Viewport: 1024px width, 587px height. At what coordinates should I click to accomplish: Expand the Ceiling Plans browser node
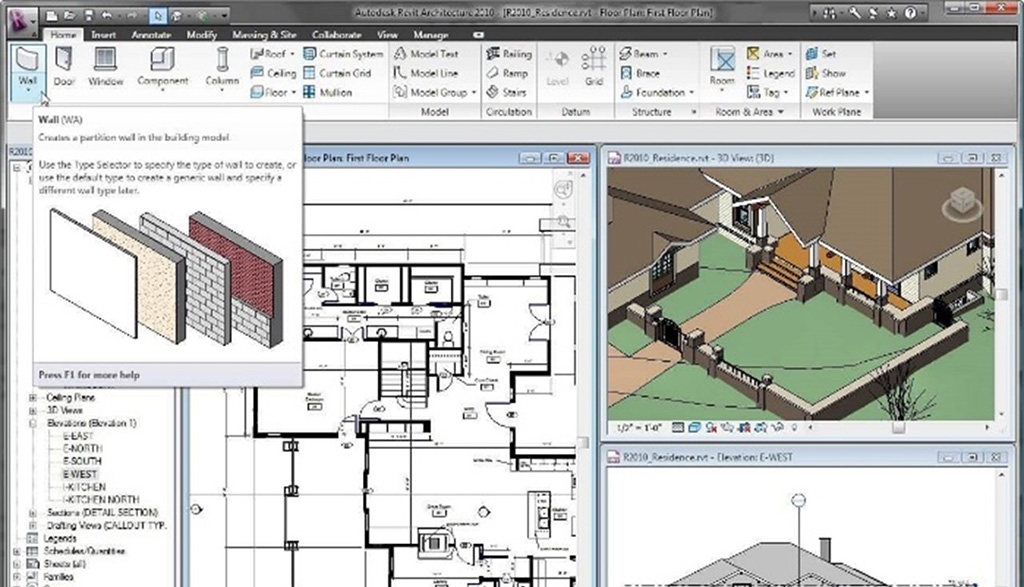click(33, 397)
